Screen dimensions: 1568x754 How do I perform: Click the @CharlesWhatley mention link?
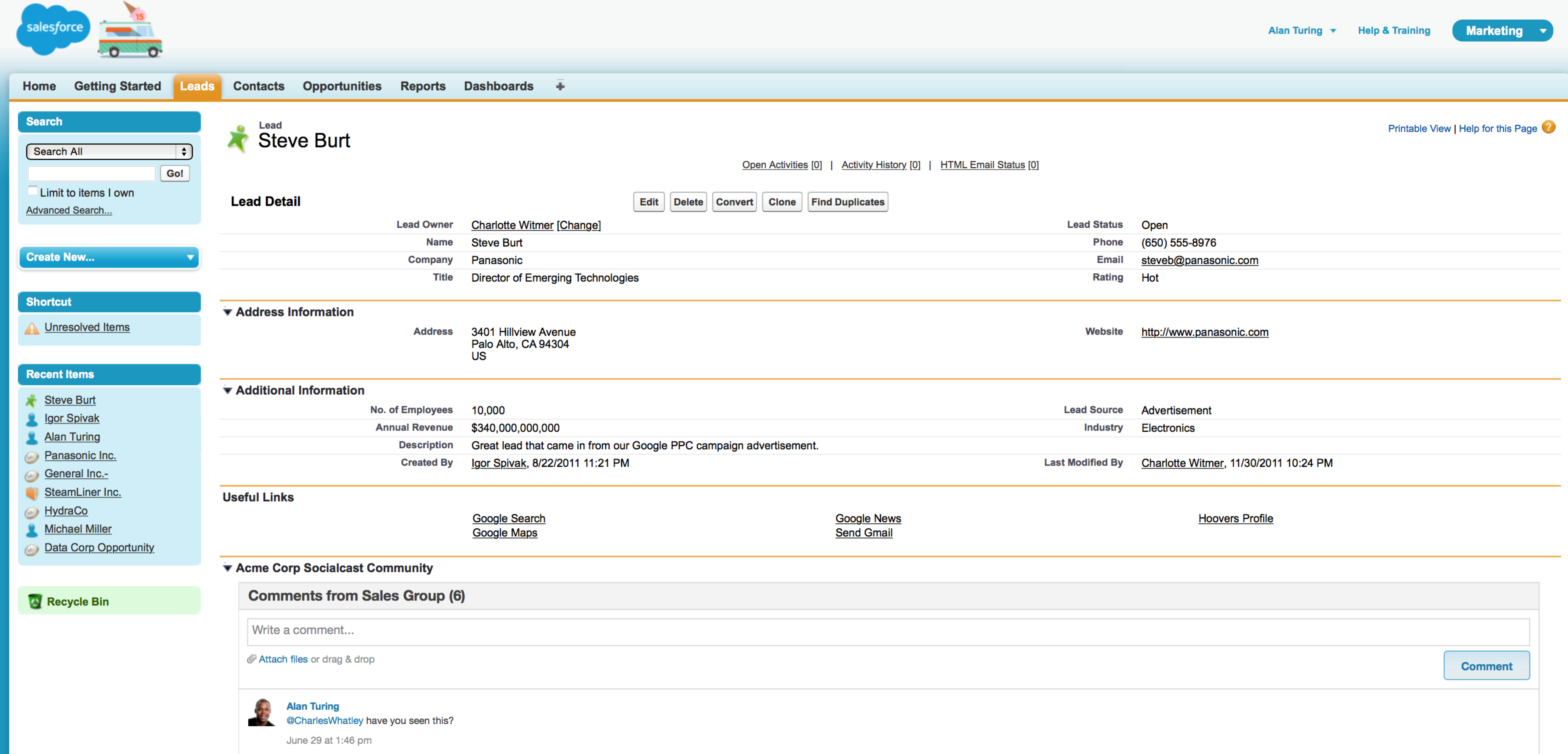[x=325, y=721]
